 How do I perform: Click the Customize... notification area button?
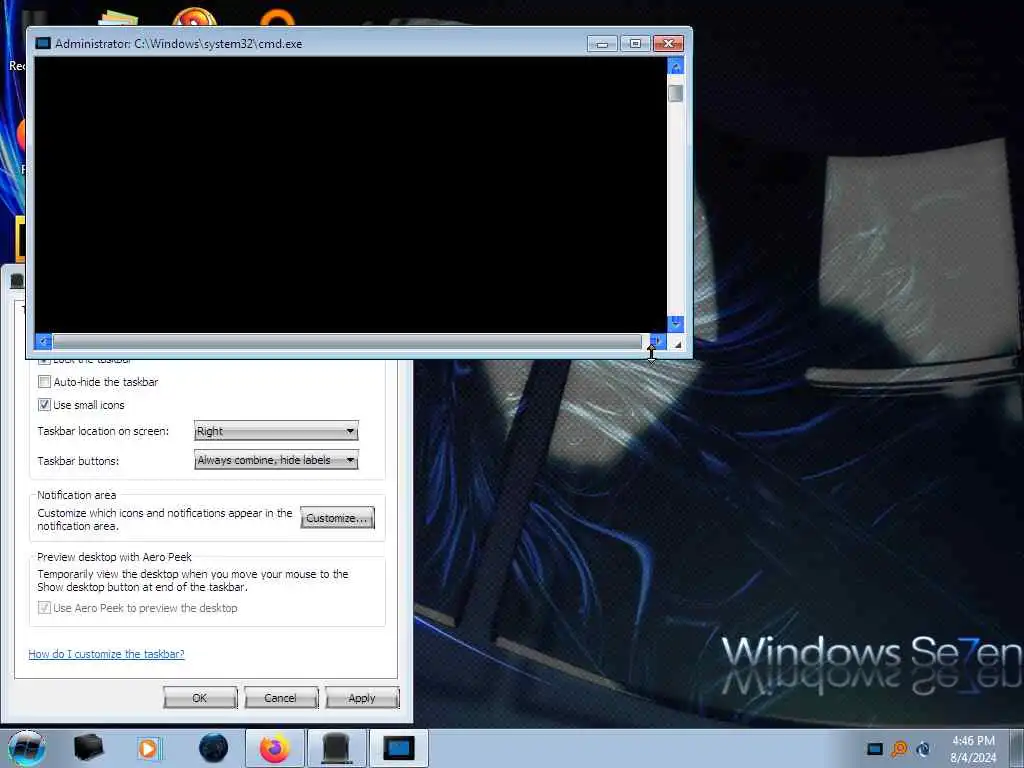(338, 518)
